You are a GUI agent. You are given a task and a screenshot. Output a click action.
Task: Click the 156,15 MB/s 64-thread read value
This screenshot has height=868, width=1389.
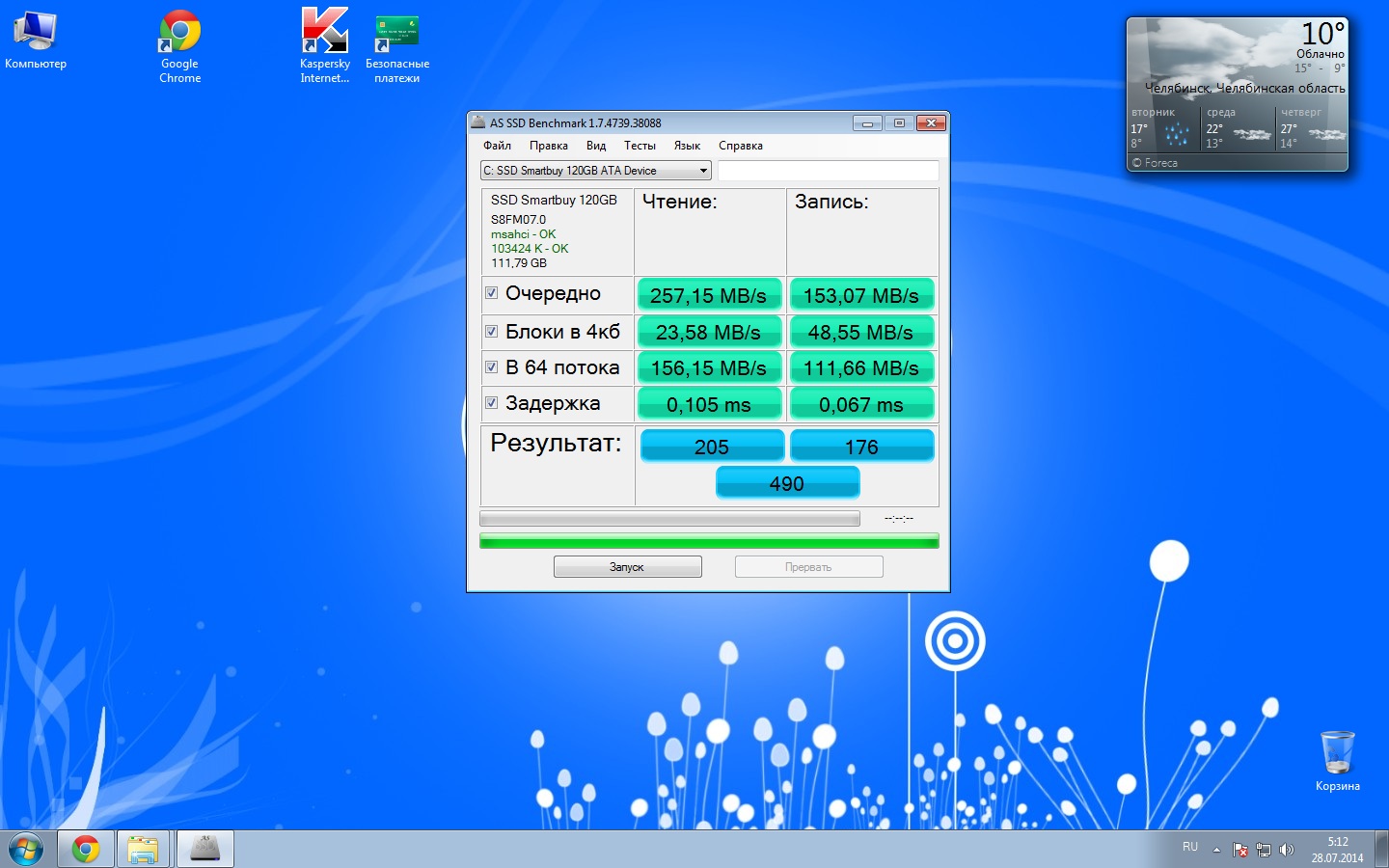click(709, 367)
